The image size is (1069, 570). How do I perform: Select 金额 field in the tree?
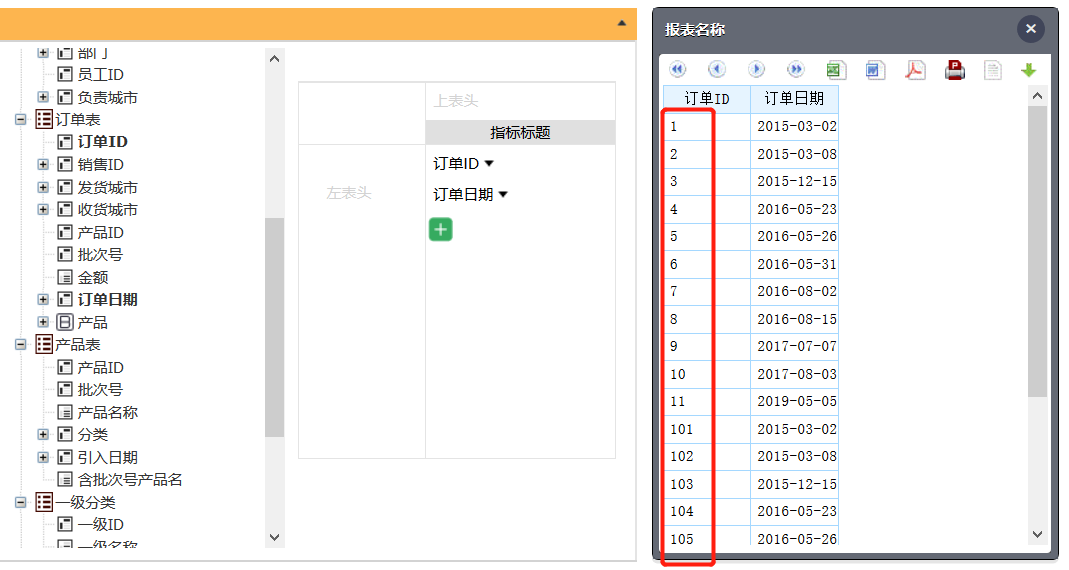coord(92,277)
